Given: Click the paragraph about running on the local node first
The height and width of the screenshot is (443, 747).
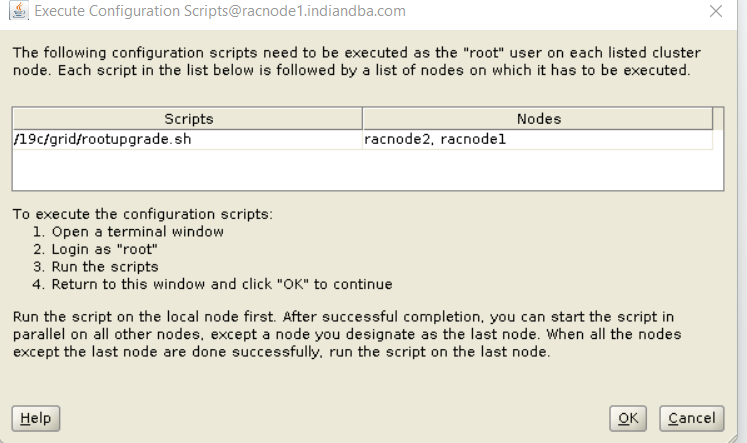Looking at the screenshot, I should (347, 334).
